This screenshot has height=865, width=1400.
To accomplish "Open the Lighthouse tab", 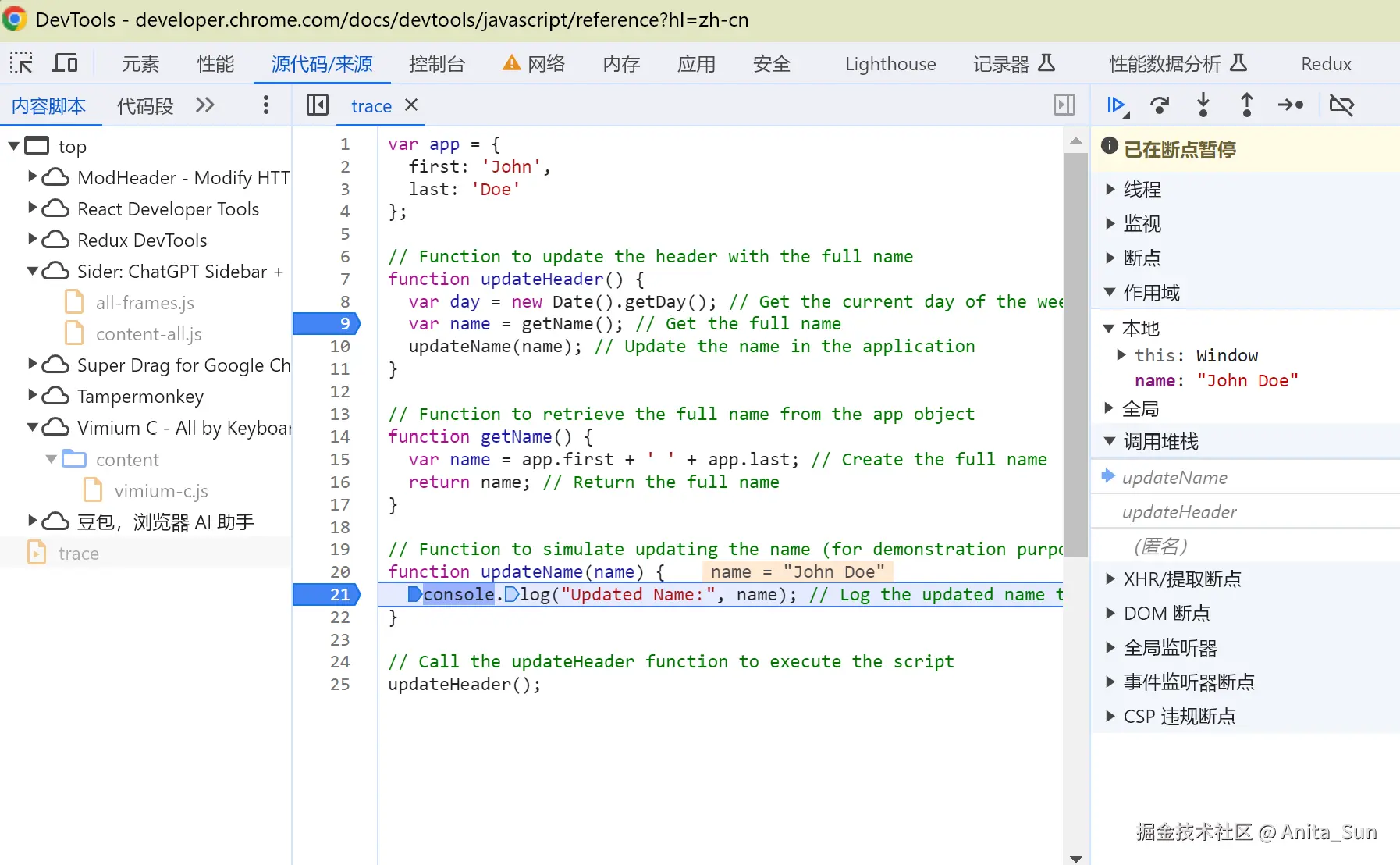I will pyautogui.click(x=890, y=64).
